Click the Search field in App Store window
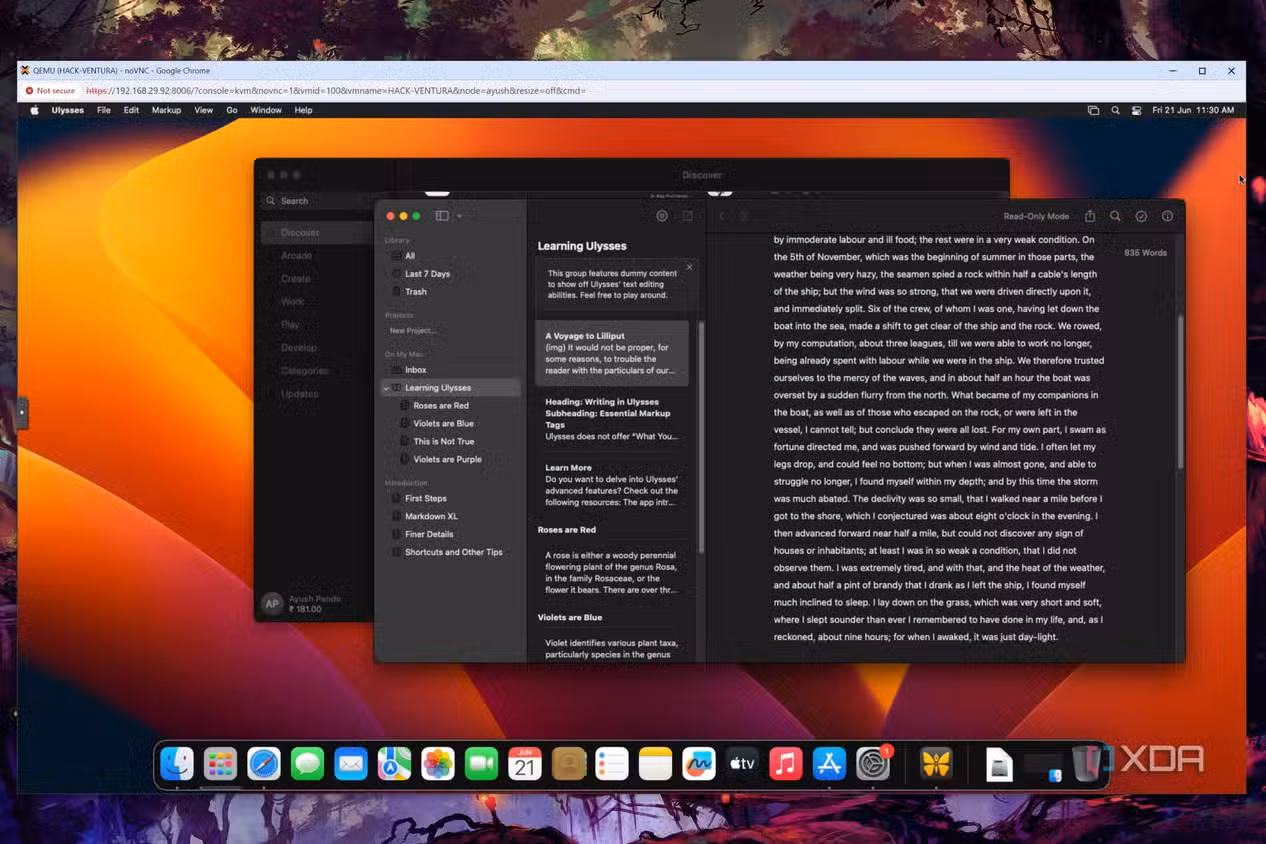This screenshot has height=844, width=1266. click(315, 201)
